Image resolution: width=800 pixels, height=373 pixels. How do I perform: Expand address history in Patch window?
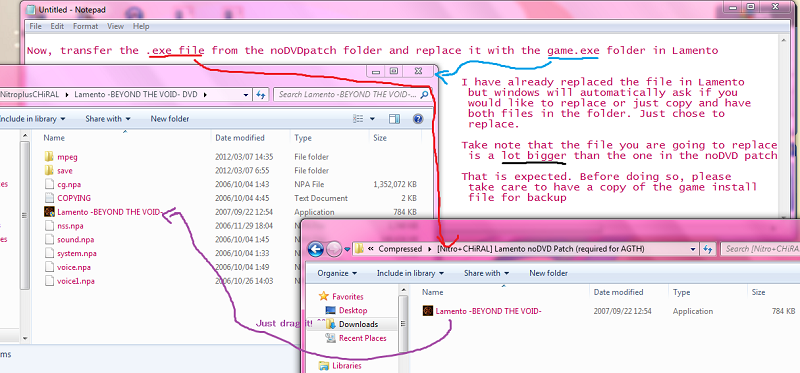(x=693, y=249)
